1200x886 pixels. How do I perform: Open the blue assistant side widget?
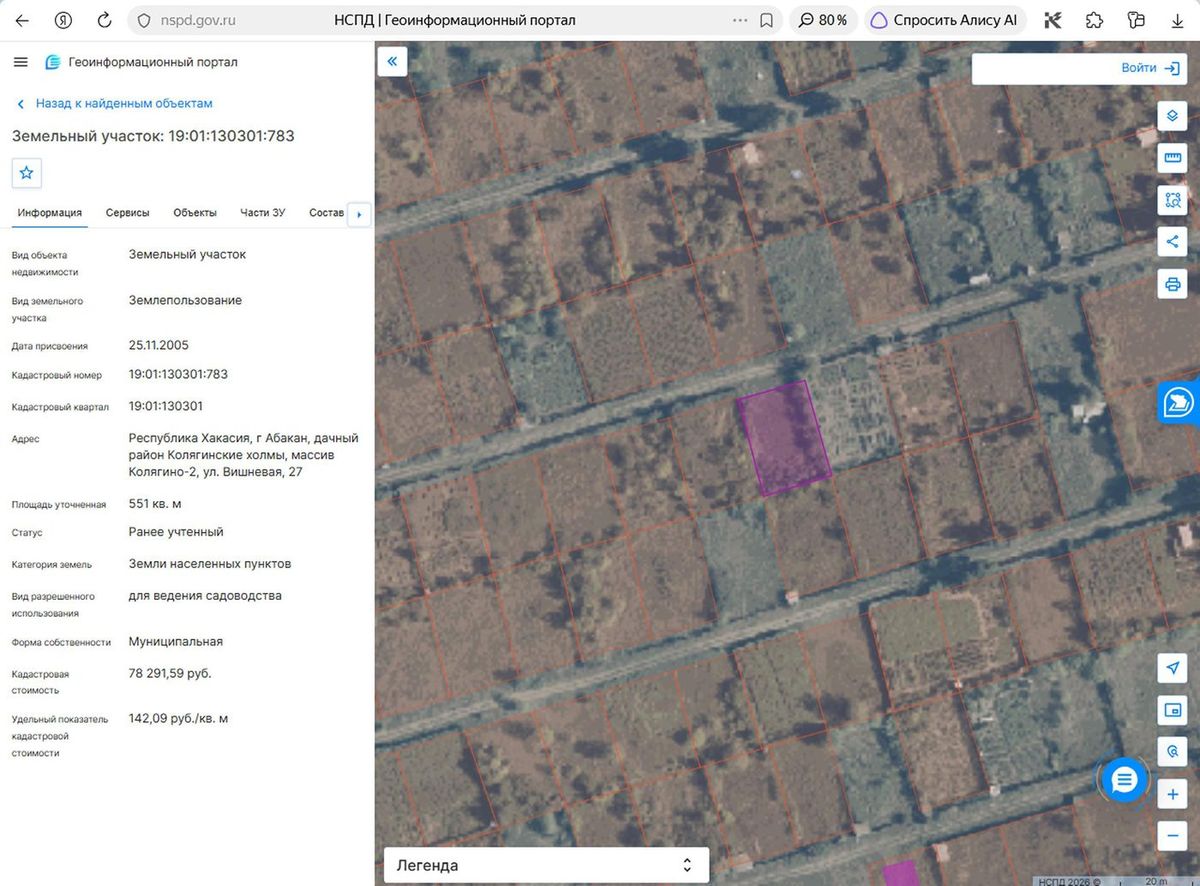click(x=1180, y=402)
